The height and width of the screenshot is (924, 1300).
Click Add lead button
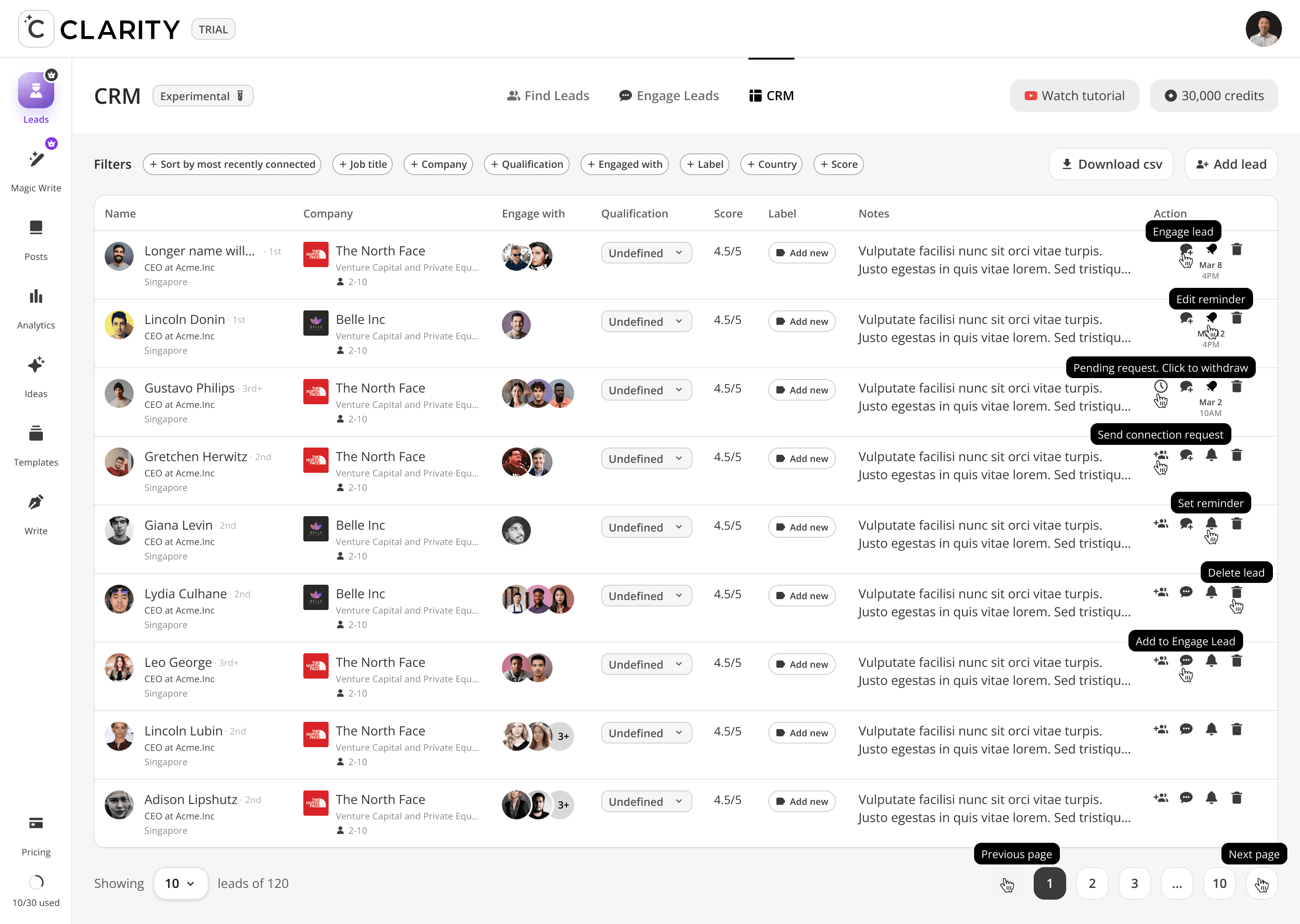point(1231,164)
